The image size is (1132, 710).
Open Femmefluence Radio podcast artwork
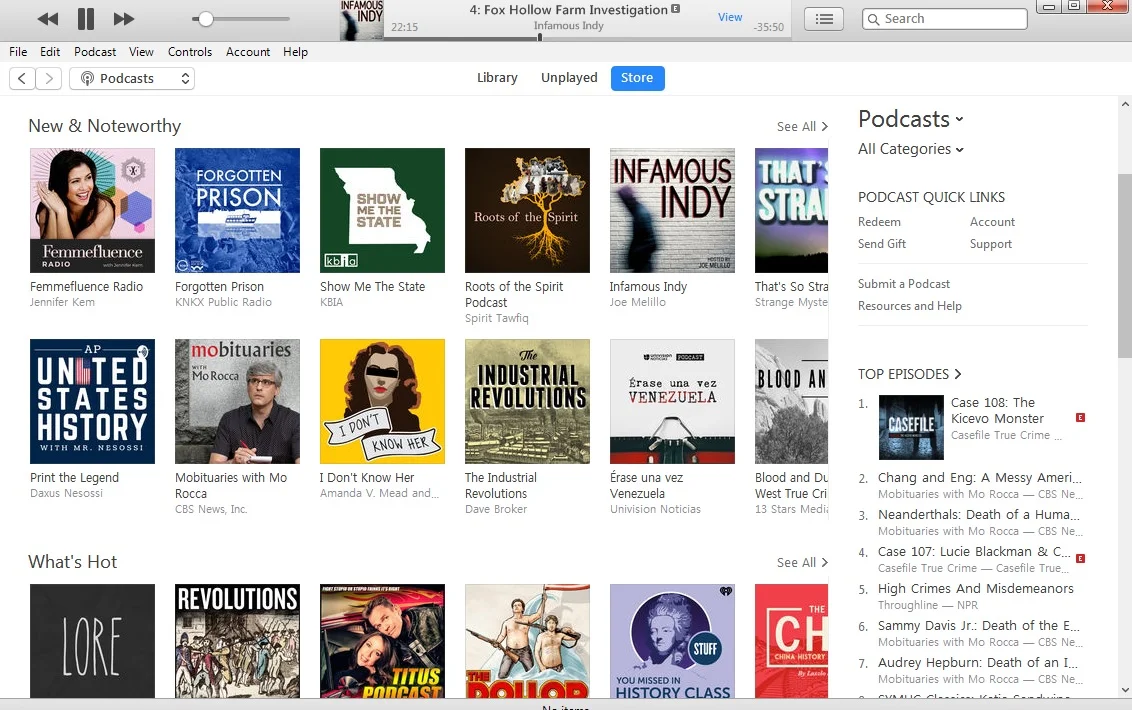coord(92,210)
